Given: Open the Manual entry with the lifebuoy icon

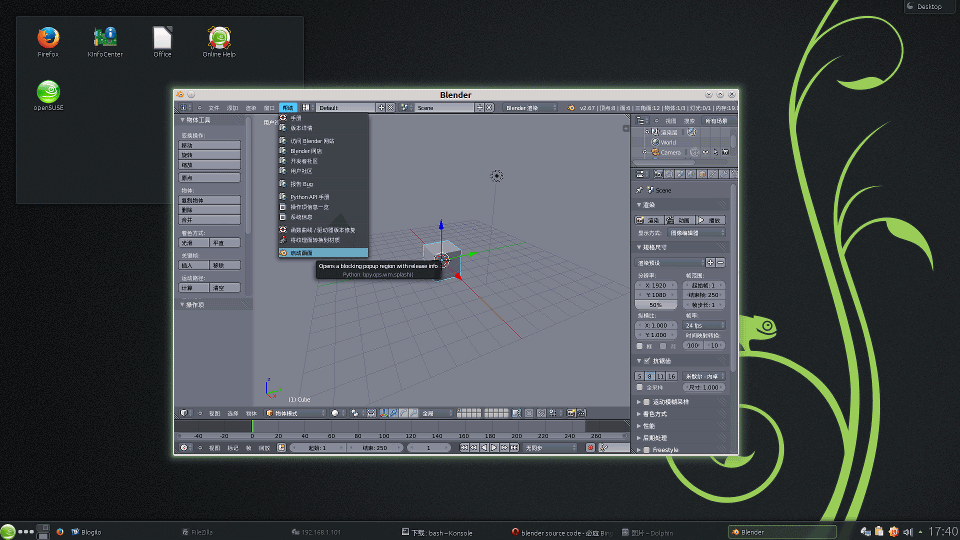Looking at the screenshot, I should [x=323, y=118].
